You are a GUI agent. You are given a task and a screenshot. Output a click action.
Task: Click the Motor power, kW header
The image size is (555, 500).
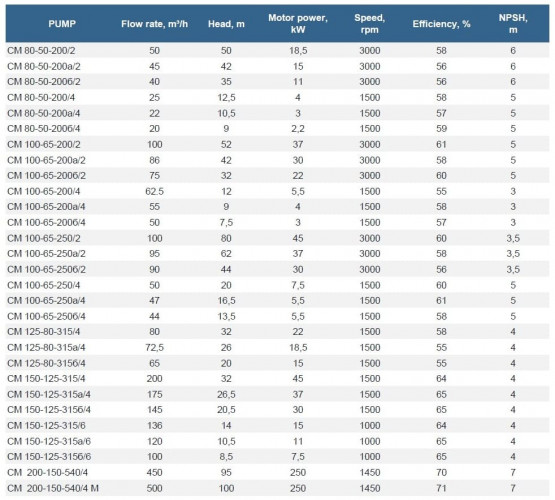point(298,24)
